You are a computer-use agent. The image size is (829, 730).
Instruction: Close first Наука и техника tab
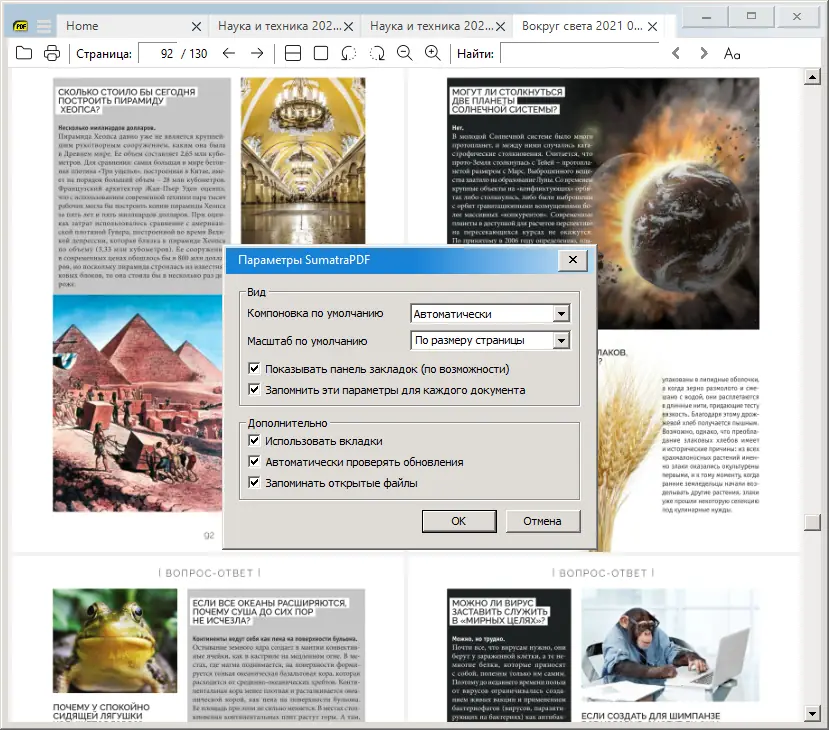348,26
